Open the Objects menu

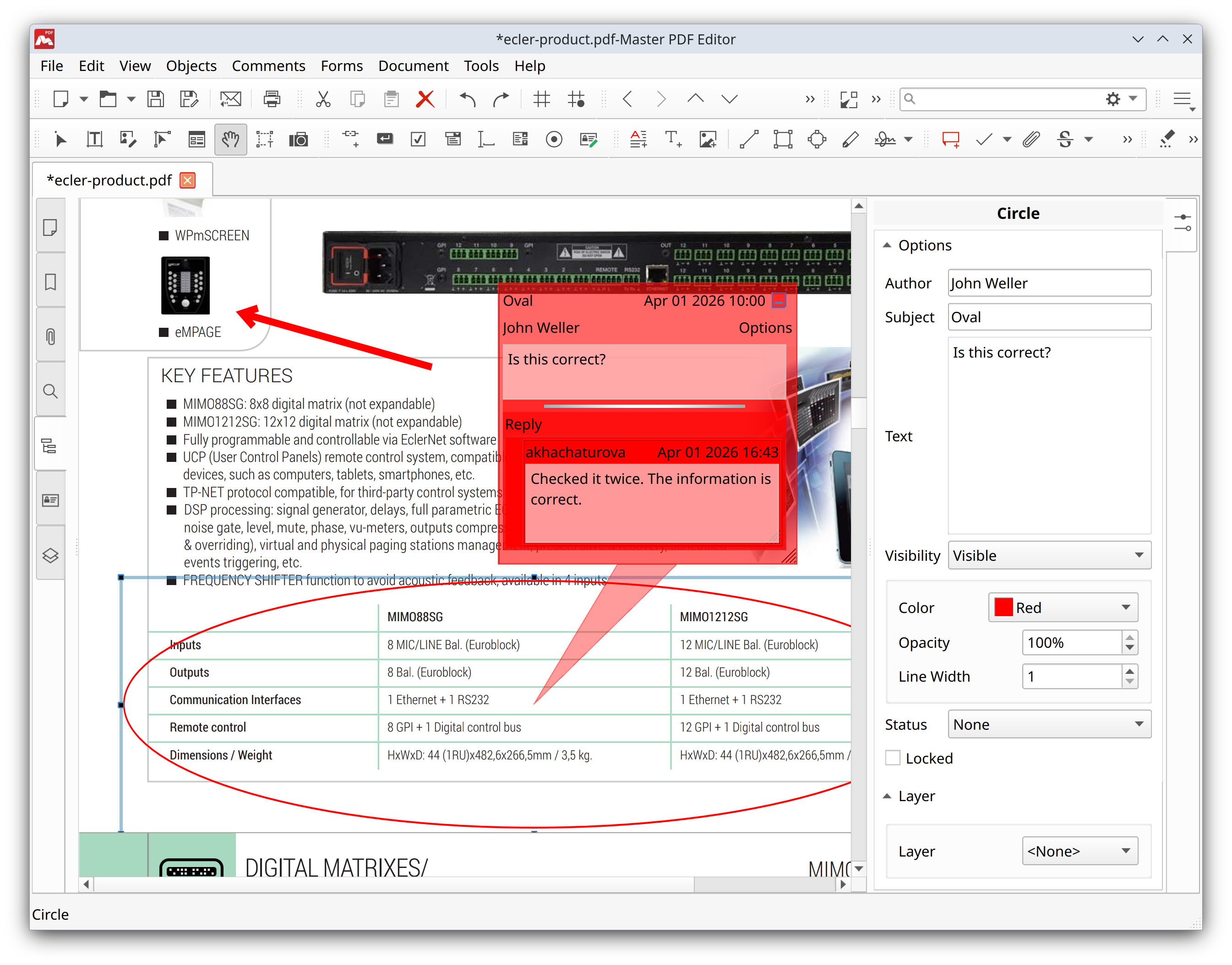(x=191, y=65)
